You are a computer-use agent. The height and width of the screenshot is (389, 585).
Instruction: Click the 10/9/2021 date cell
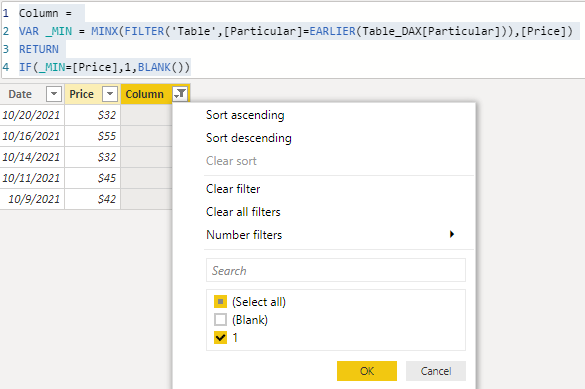point(32,199)
